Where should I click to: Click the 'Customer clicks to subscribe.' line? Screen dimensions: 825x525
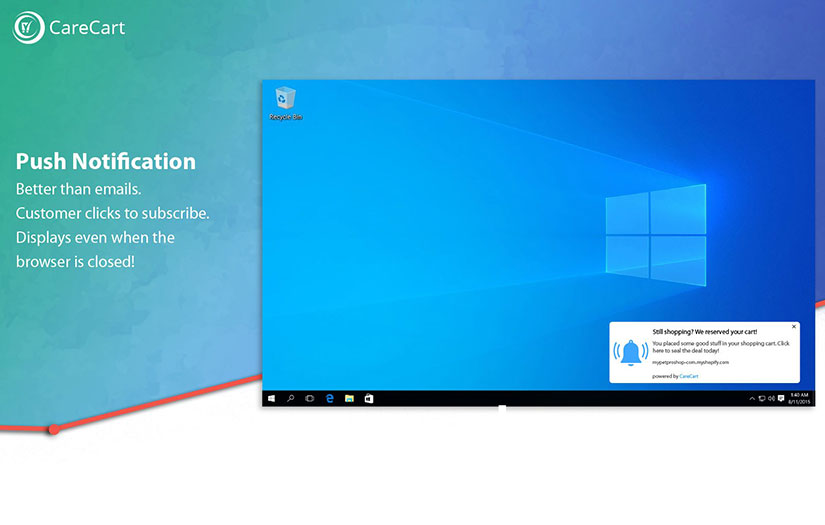(113, 213)
